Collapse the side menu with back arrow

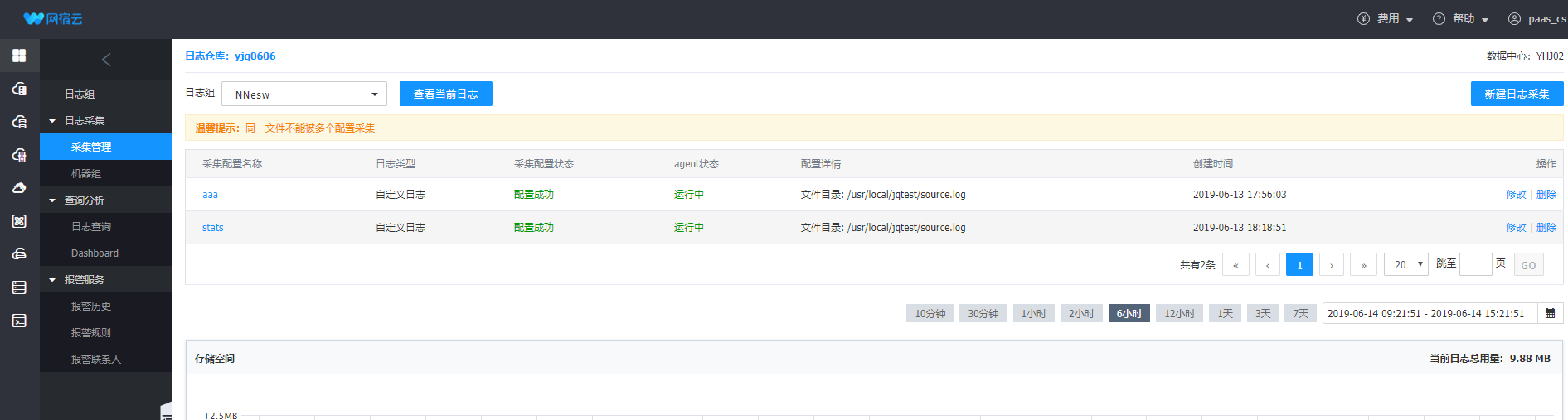(x=106, y=60)
